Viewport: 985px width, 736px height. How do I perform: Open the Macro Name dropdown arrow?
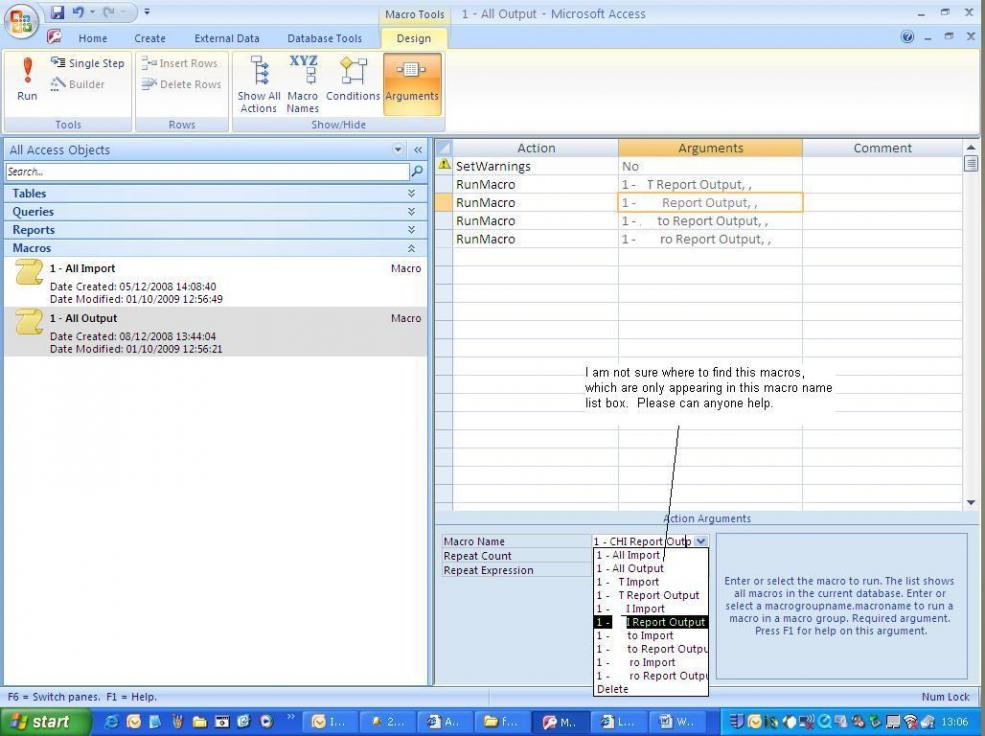coord(700,541)
